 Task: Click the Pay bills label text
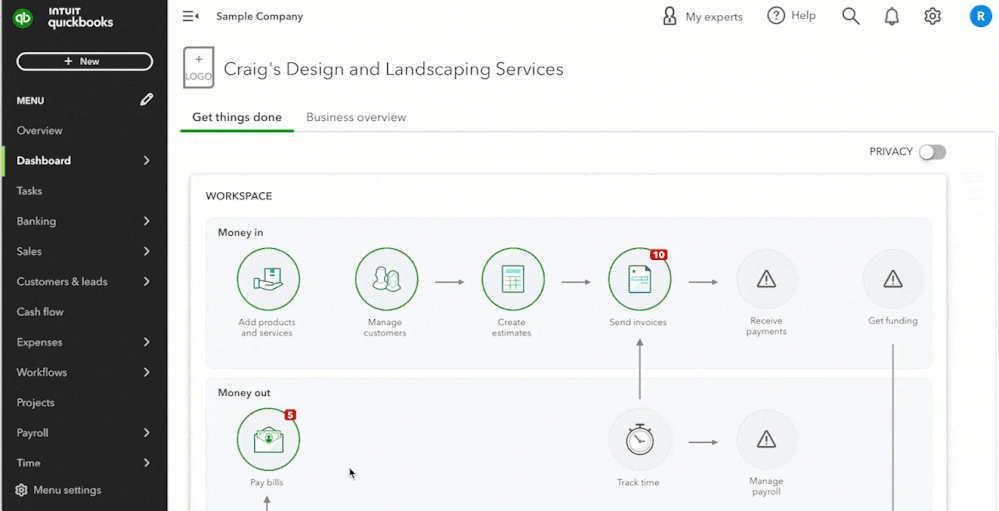pos(267,482)
